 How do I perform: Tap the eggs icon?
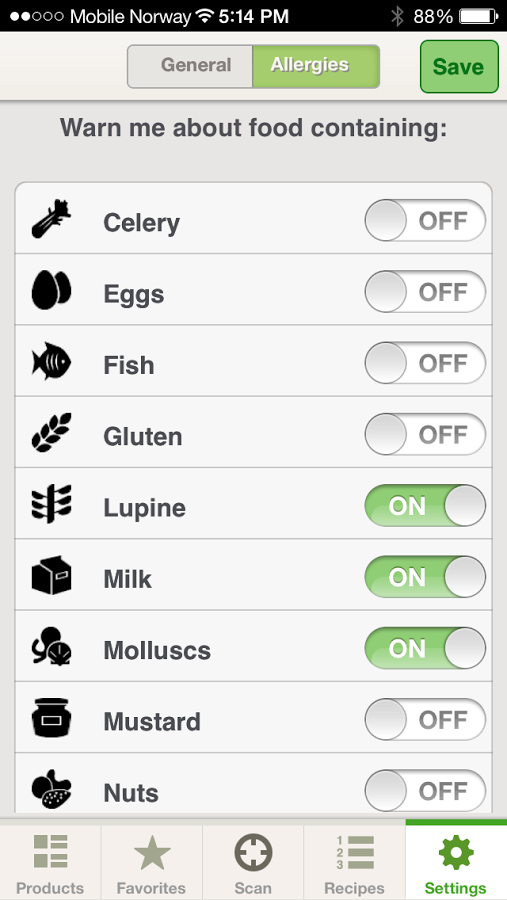pos(51,290)
